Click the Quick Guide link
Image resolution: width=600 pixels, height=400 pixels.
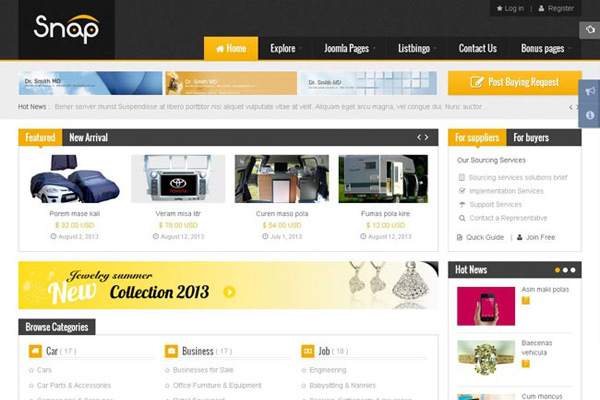coord(485,237)
